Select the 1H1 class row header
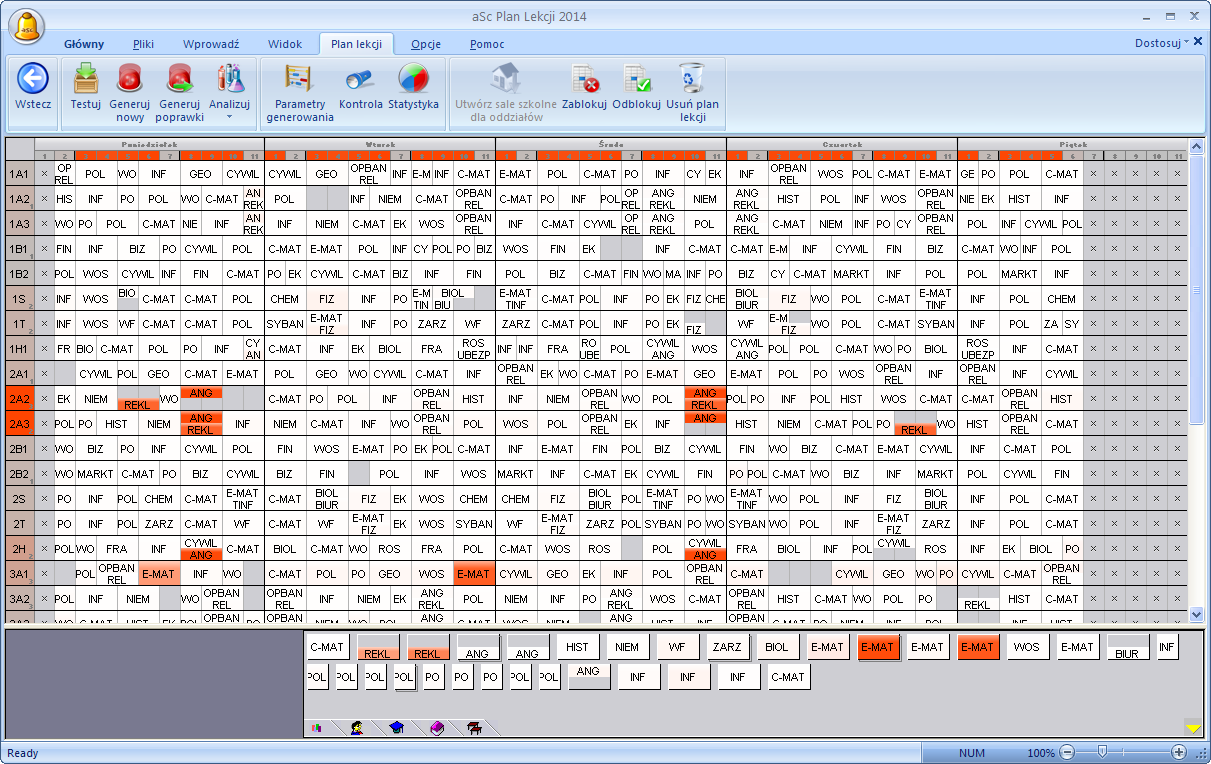 21,349
